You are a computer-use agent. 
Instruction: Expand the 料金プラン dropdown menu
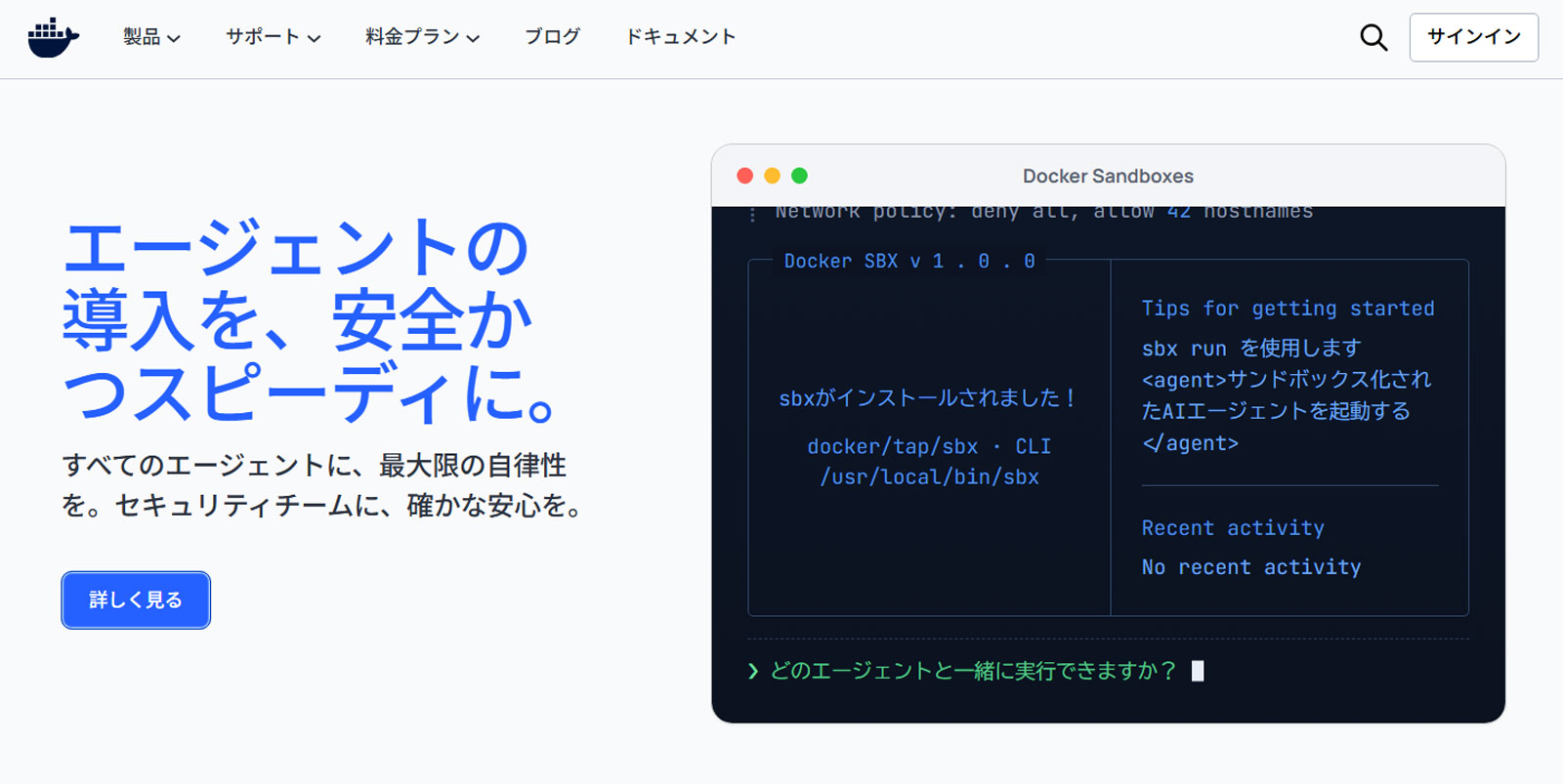(422, 37)
